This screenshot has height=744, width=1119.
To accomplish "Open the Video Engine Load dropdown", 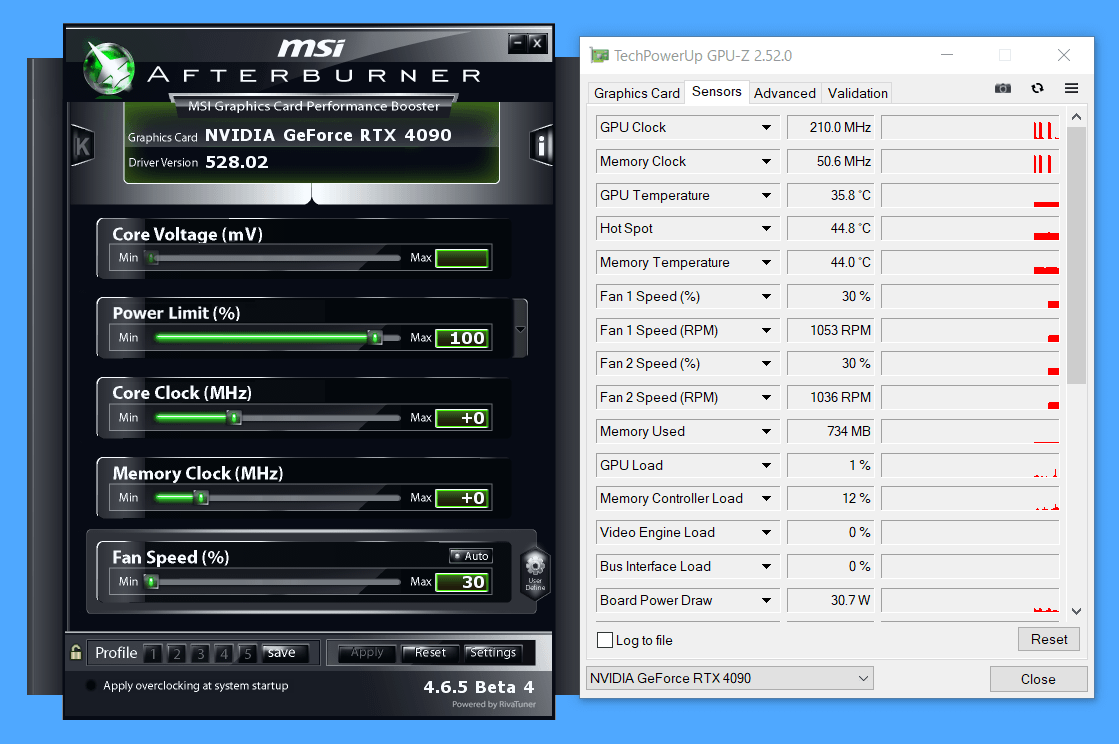I will 766,532.
